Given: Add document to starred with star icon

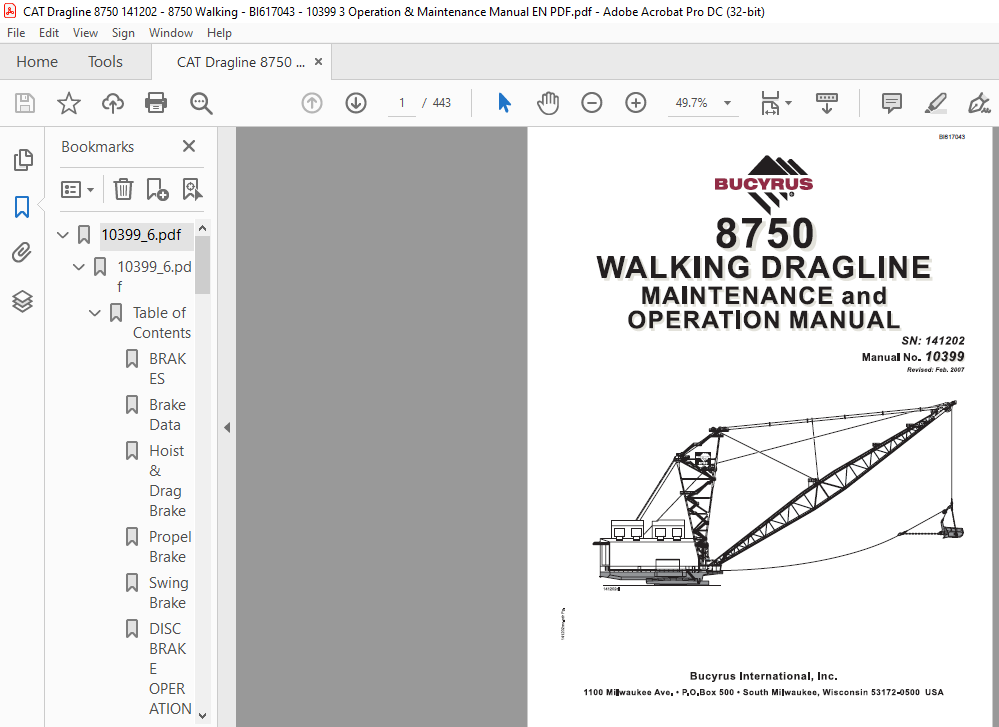Looking at the screenshot, I should click(69, 103).
